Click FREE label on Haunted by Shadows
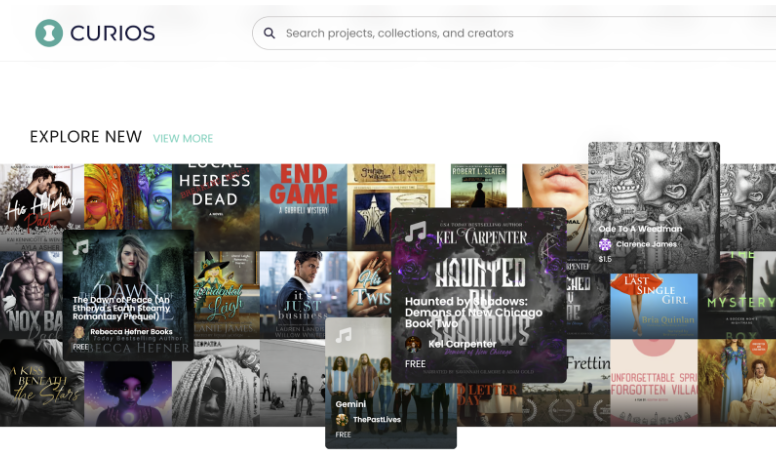 click(x=415, y=364)
